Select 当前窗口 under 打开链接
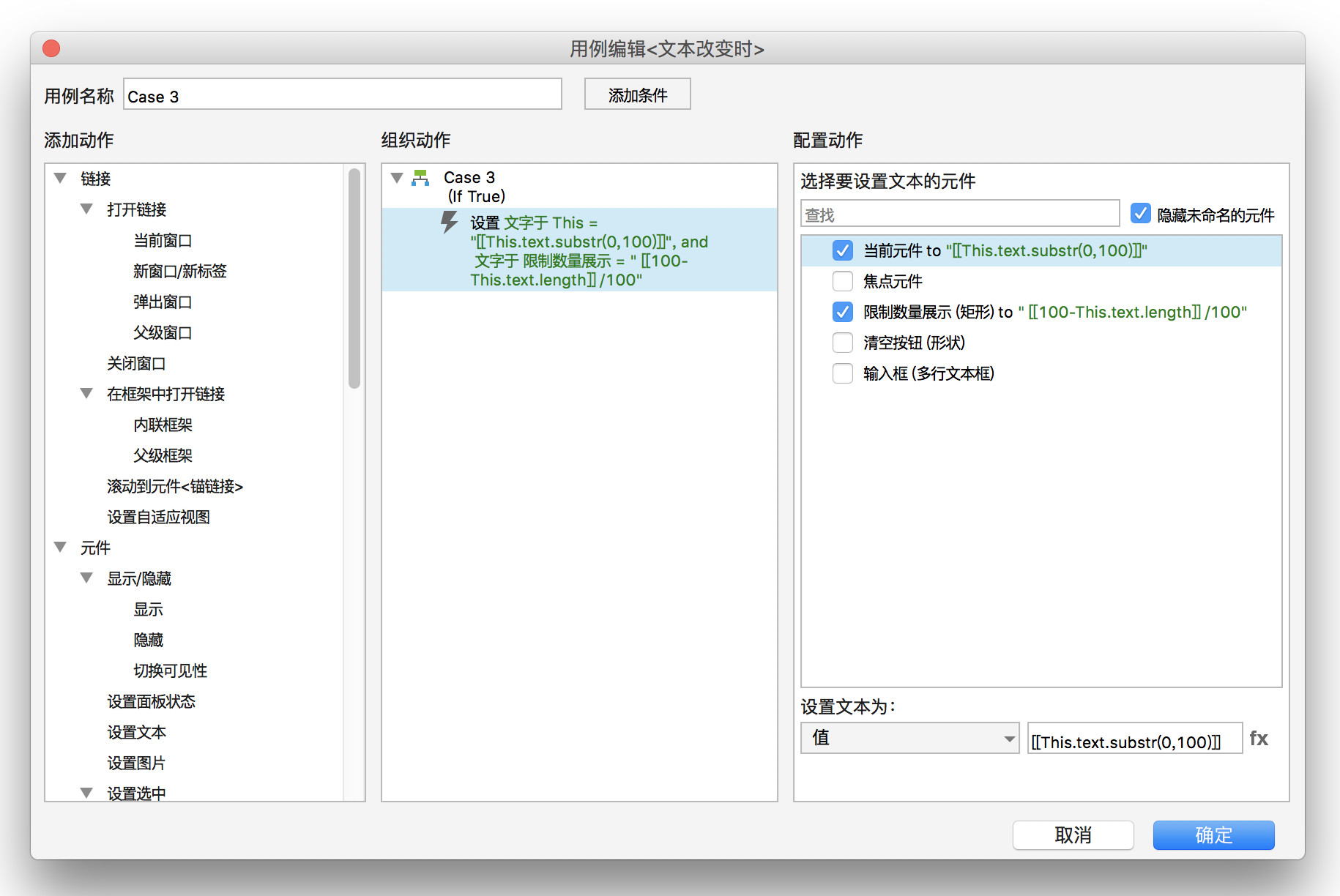 pyautogui.click(x=163, y=241)
